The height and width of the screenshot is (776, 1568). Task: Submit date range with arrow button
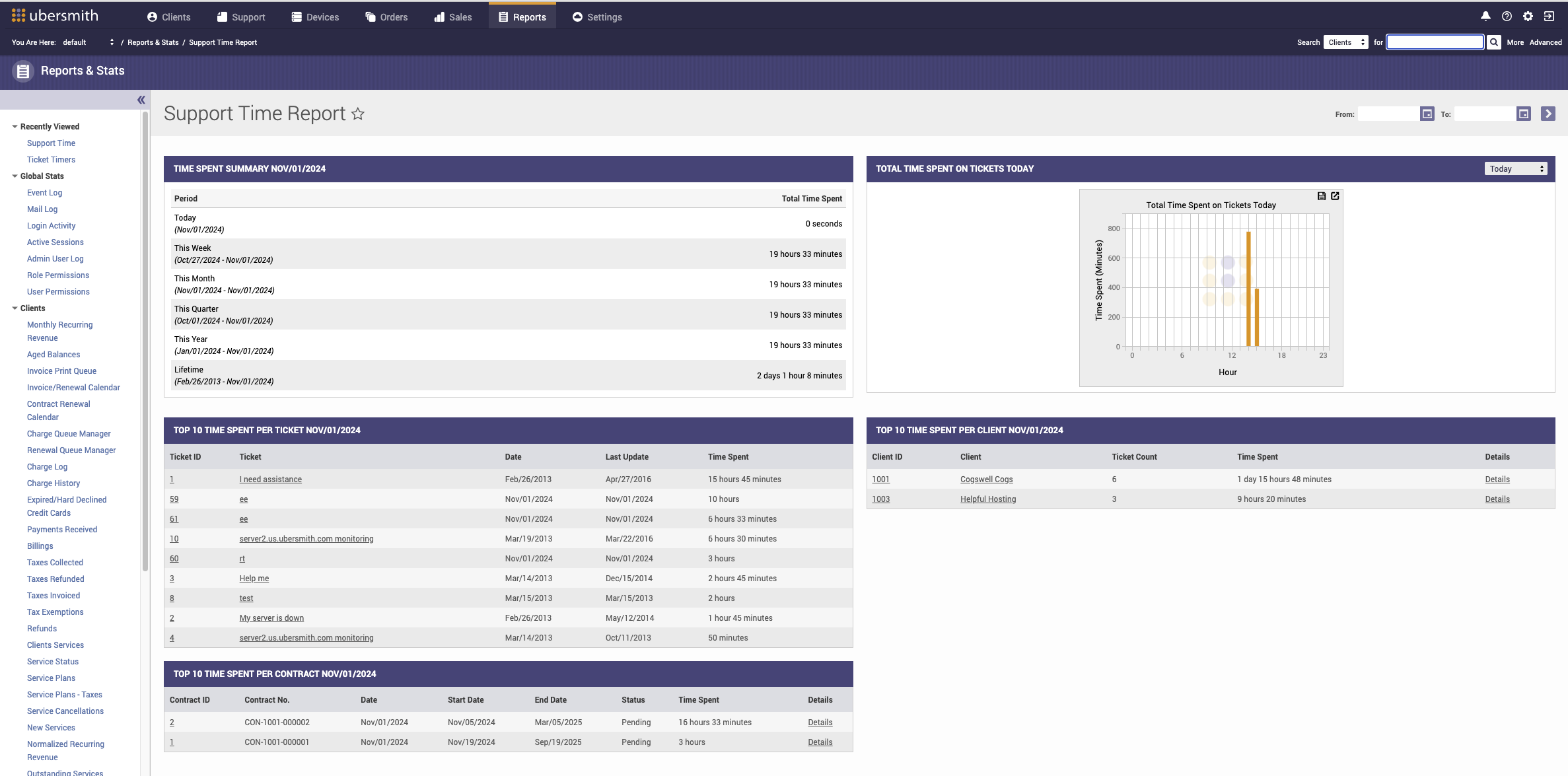[x=1548, y=114]
